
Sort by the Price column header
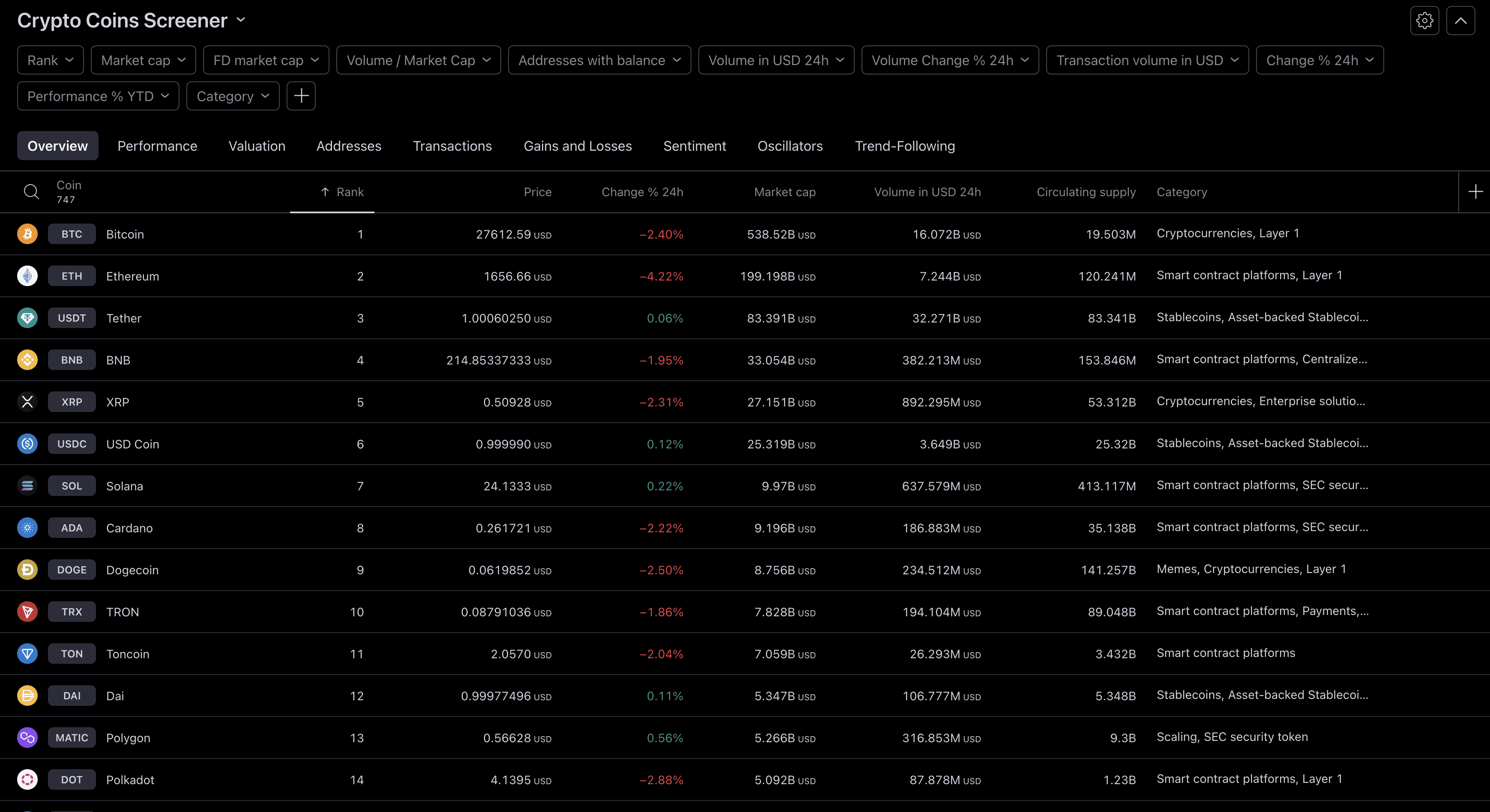coord(537,192)
